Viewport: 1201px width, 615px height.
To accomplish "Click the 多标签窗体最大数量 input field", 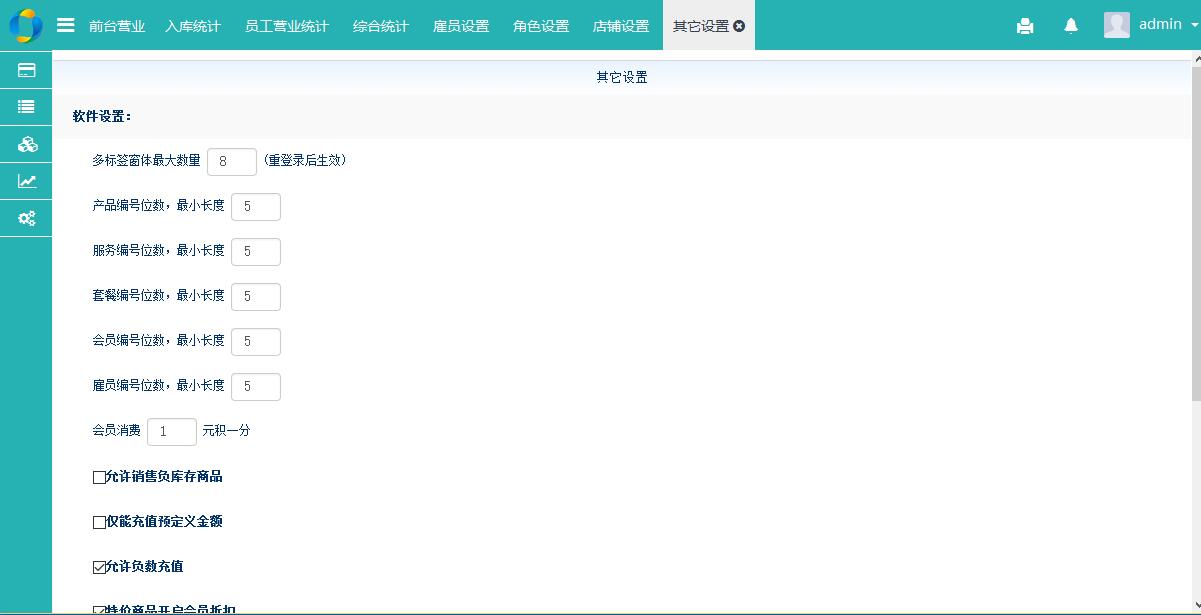I will pos(232,162).
